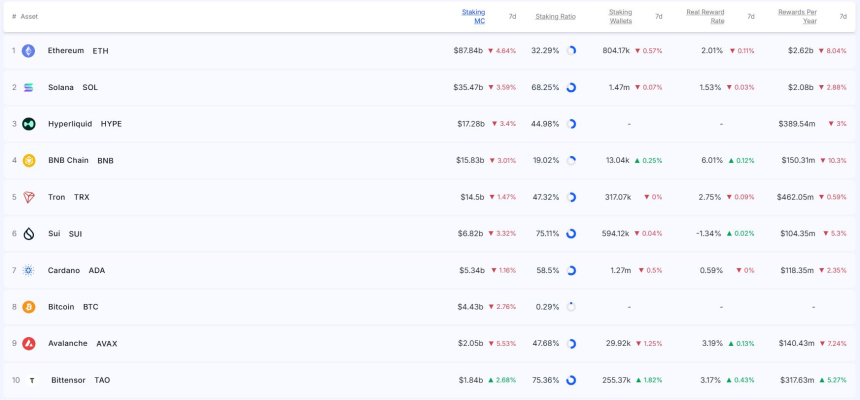Click the Ethereum logo icon
The width and height of the screenshot is (860, 400).
click(x=28, y=51)
